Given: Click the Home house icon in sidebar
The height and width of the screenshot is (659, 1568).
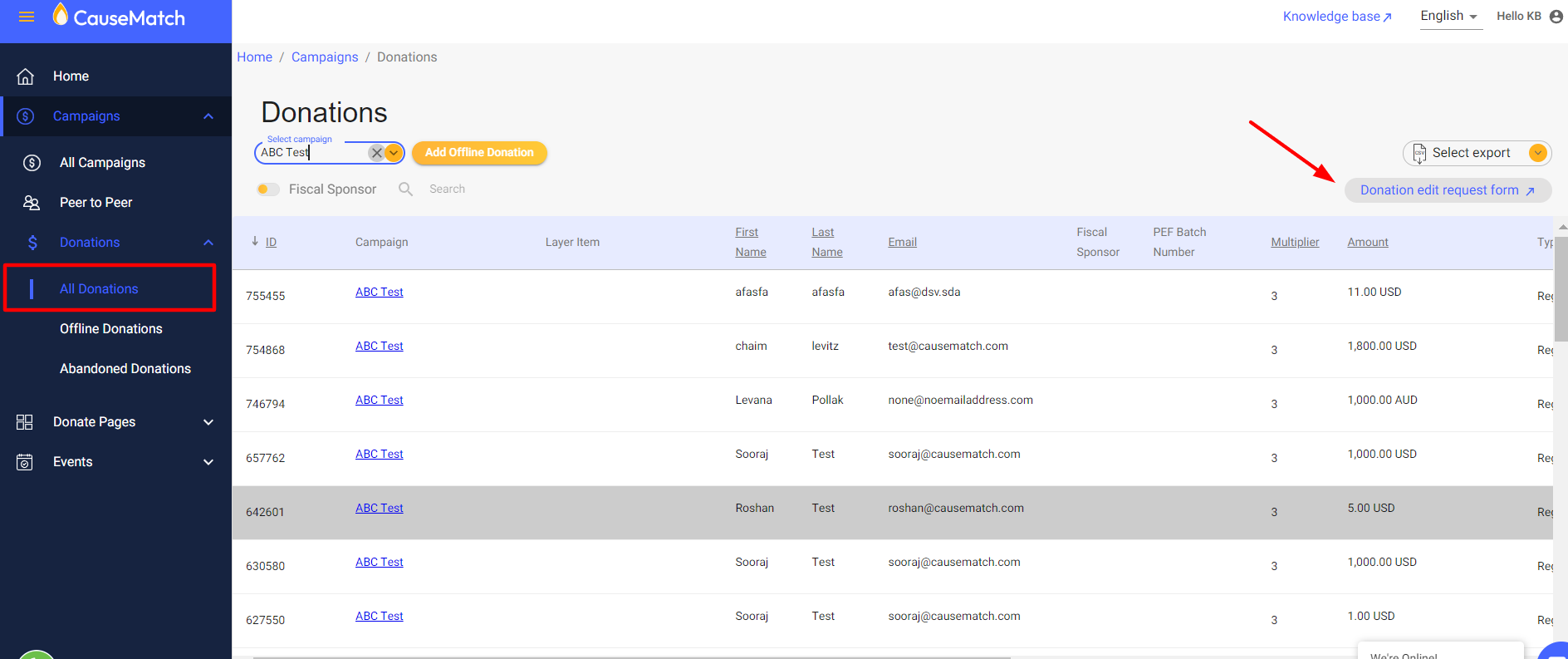Looking at the screenshot, I should (26, 76).
